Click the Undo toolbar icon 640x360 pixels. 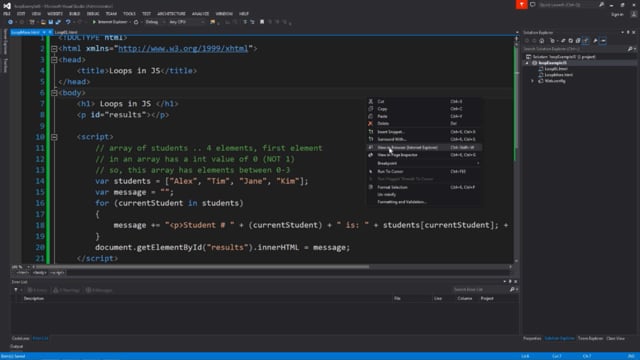[x=68, y=22]
